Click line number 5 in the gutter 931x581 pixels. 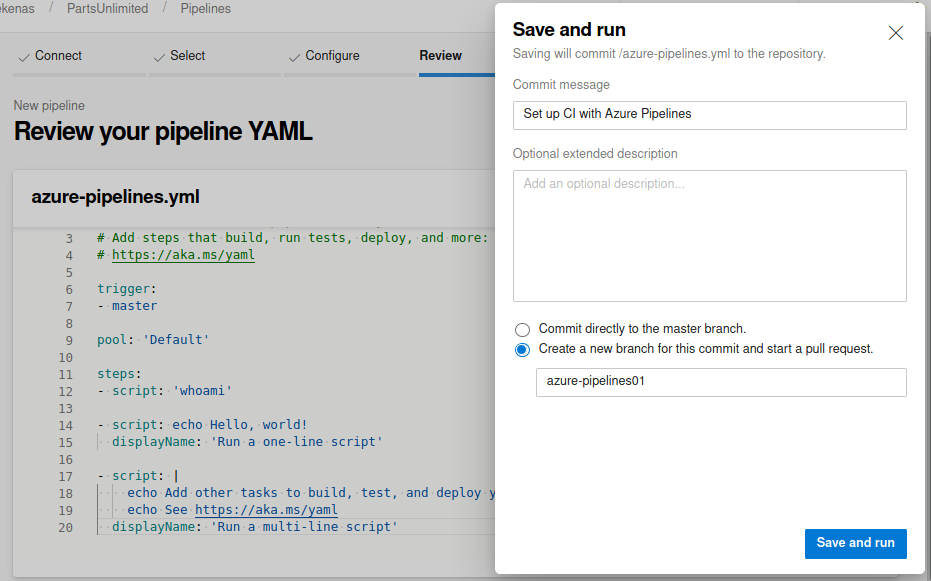[x=69, y=273]
